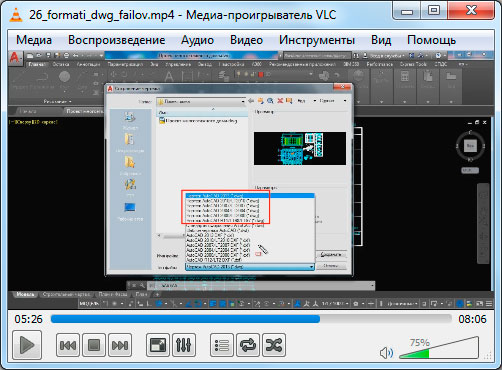Image resolution: width=502 pixels, height=370 pixels.
Task: Mute audio with the speaker icon
Action: click(x=386, y=353)
